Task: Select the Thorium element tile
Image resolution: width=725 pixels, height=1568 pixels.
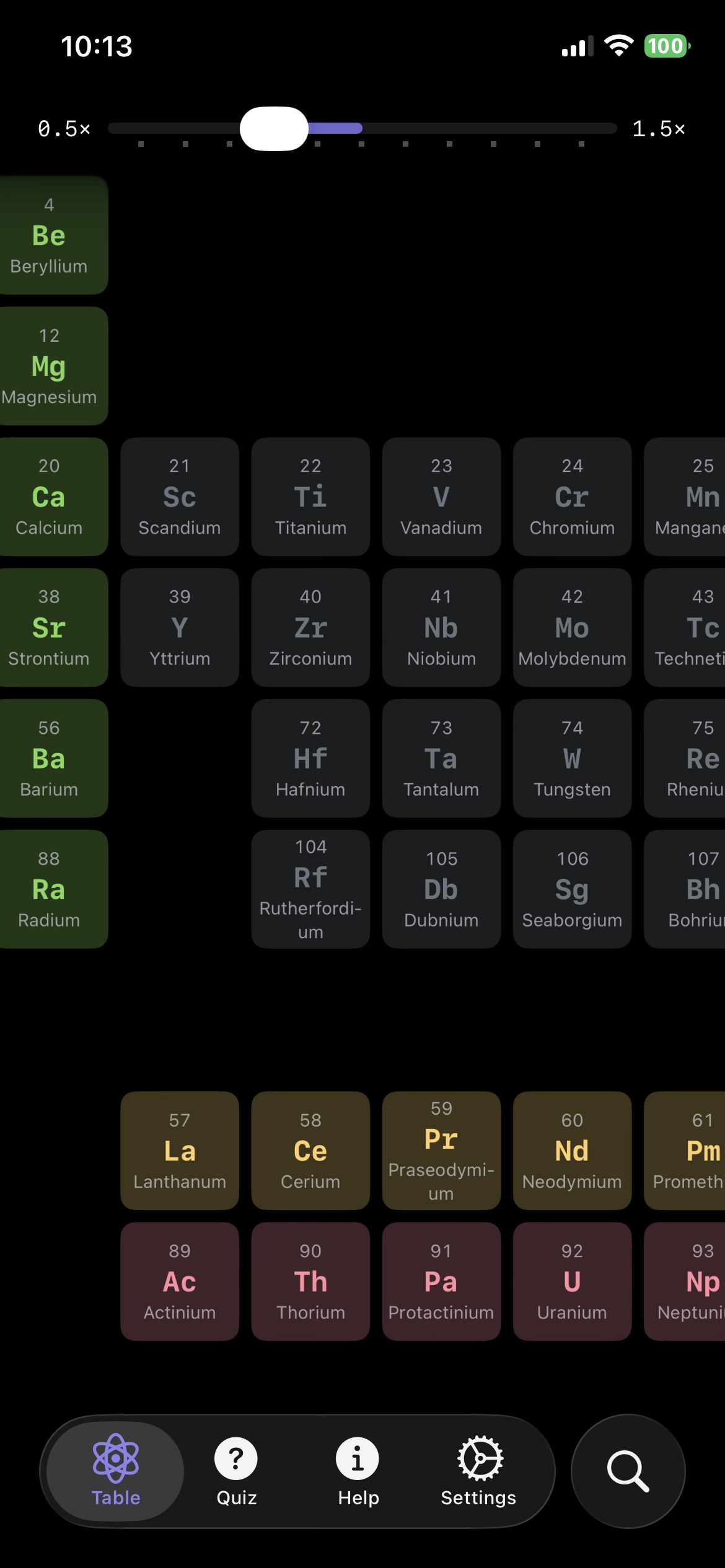Action: pyautogui.click(x=310, y=1281)
